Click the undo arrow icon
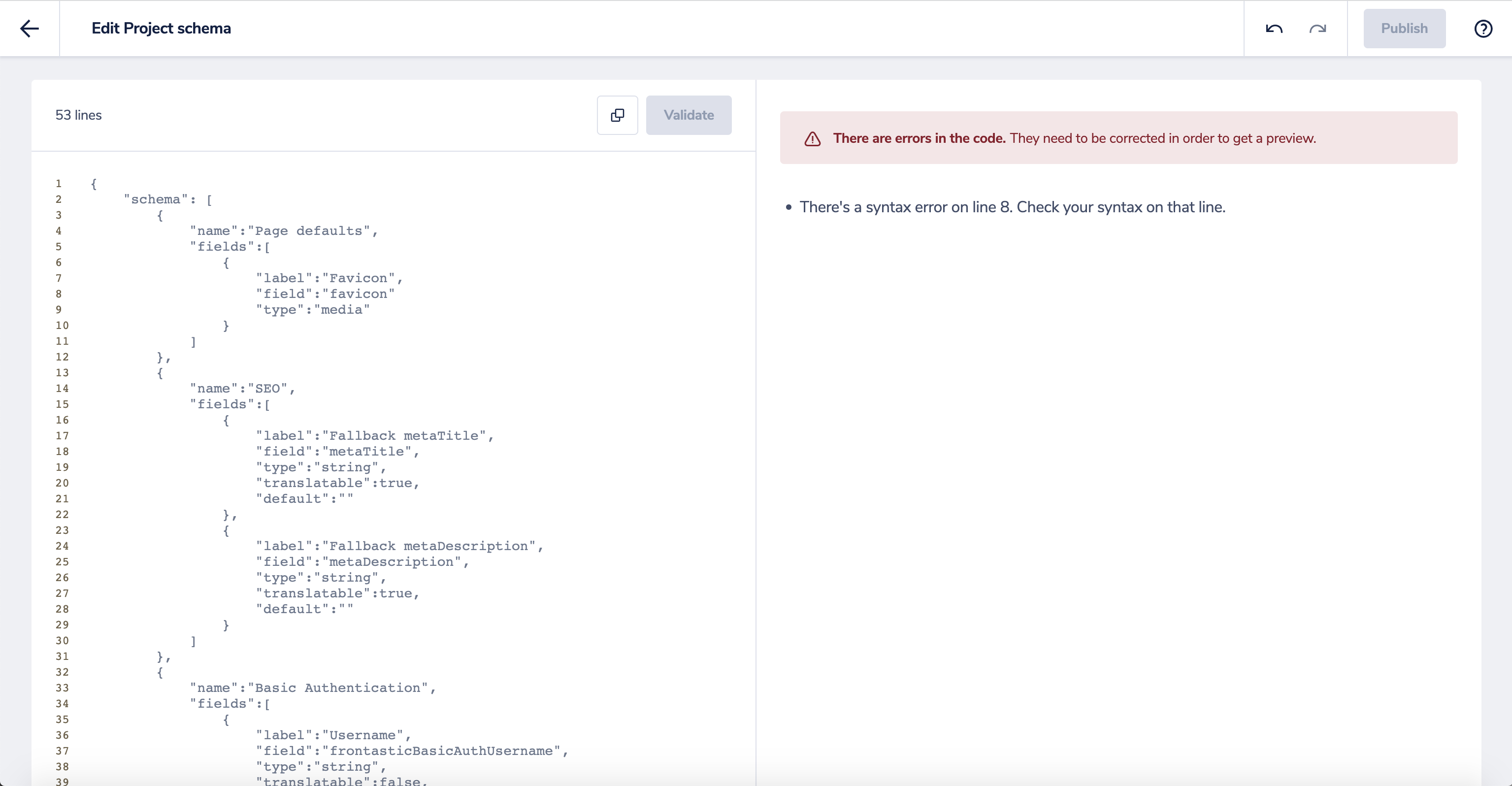The image size is (1512, 786). click(1274, 28)
